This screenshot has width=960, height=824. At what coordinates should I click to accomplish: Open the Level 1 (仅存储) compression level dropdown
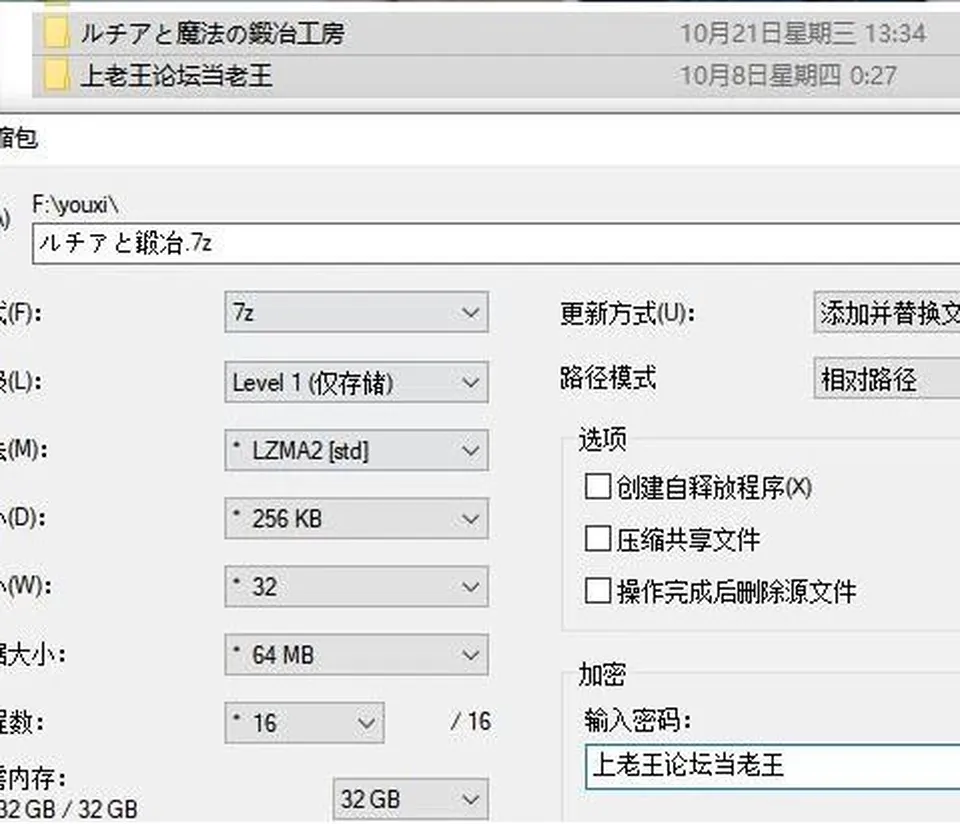(356, 382)
